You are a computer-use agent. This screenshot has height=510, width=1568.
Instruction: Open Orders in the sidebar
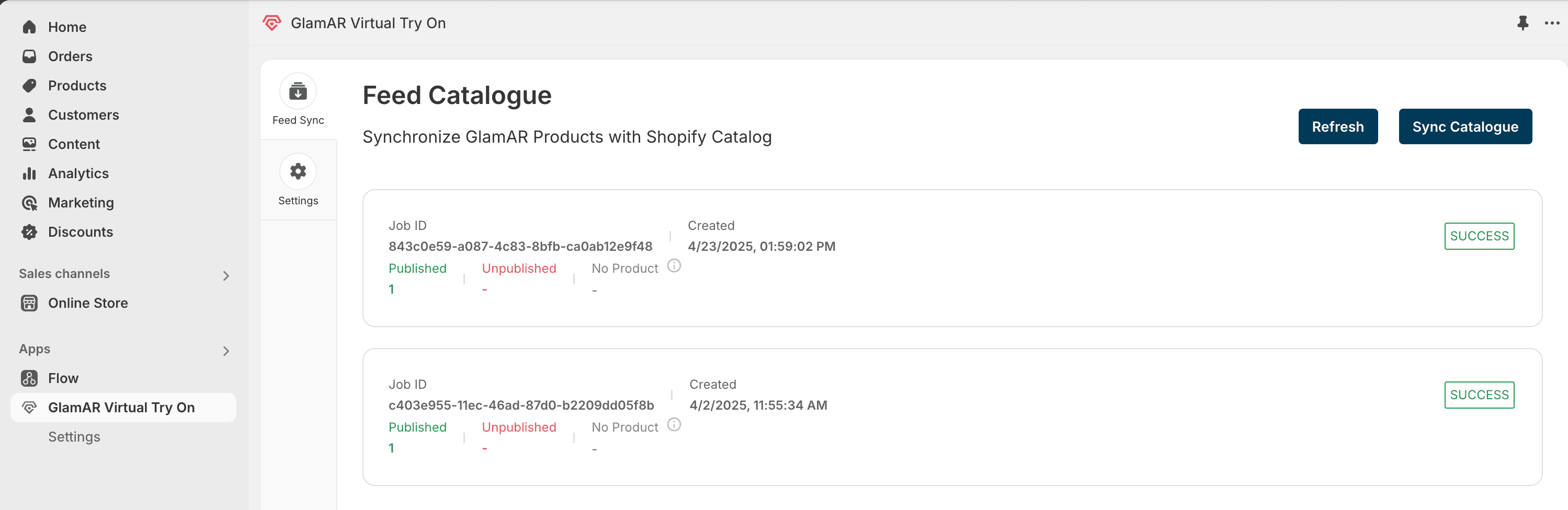(x=70, y=56)
